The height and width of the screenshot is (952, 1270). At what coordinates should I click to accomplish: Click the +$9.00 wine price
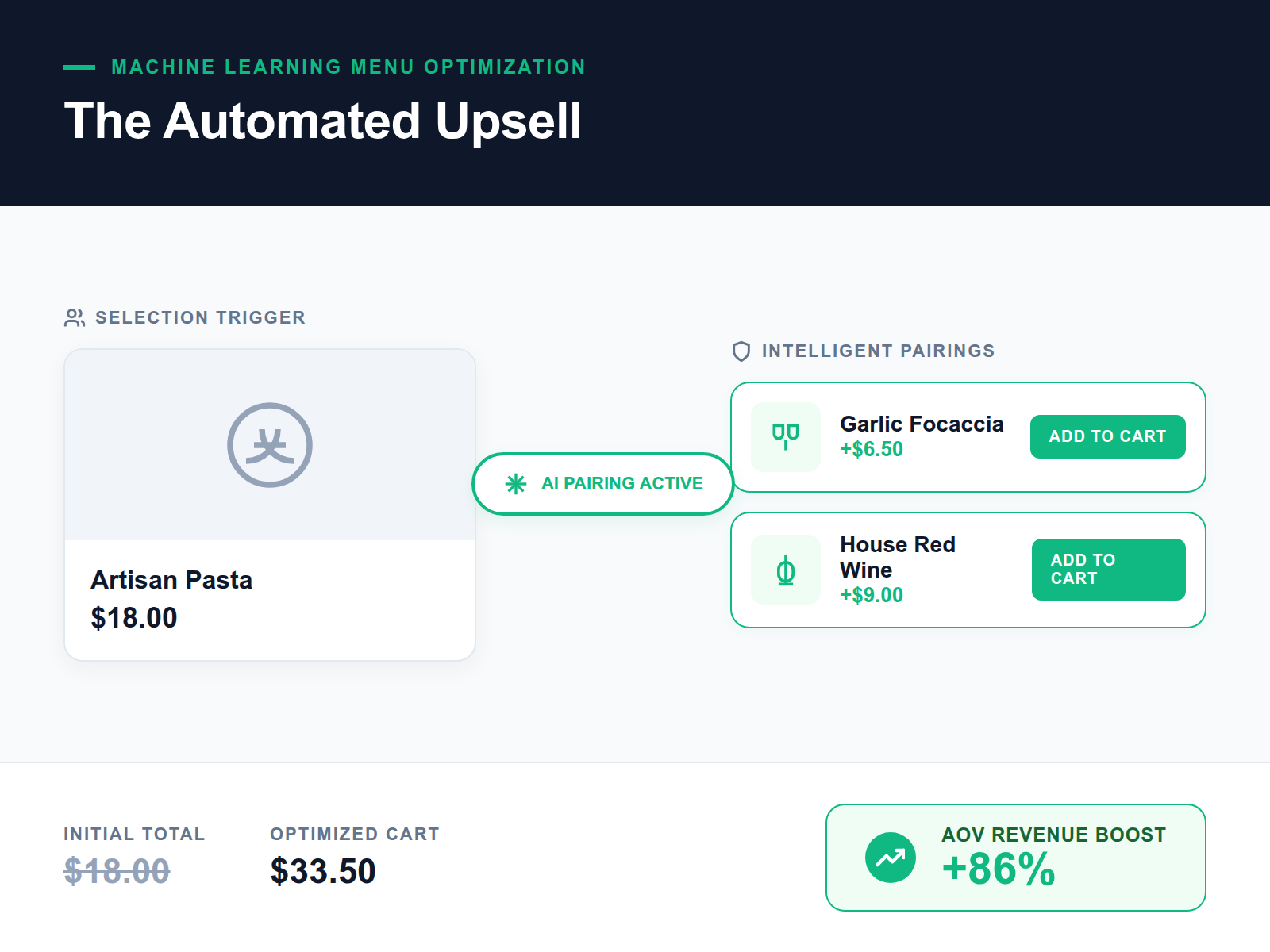[872, 595]
